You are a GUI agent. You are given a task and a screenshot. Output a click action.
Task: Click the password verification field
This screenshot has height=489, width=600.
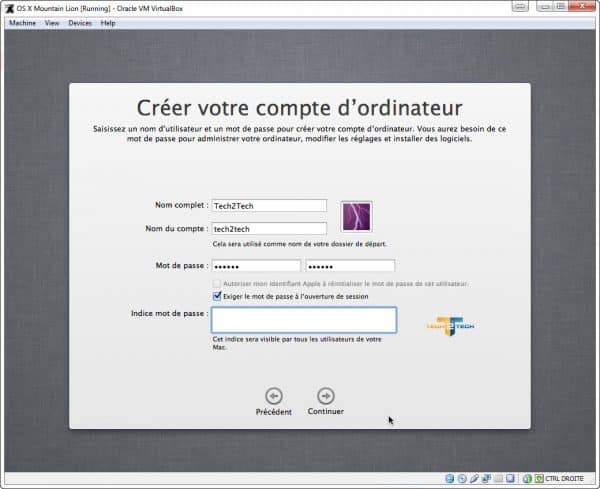[350, 266]
